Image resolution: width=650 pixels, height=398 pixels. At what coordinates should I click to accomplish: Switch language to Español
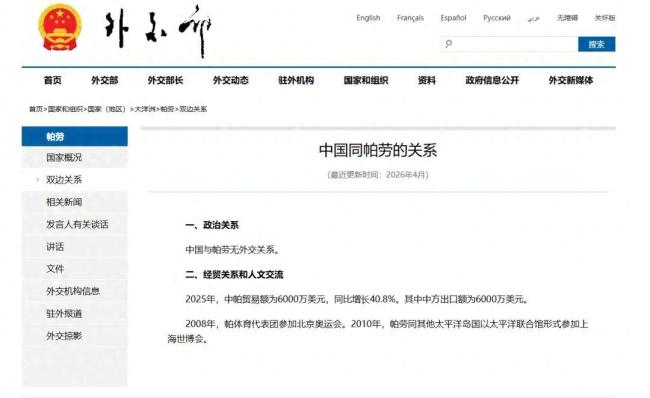pyautogui.click(x=453, y=18)
